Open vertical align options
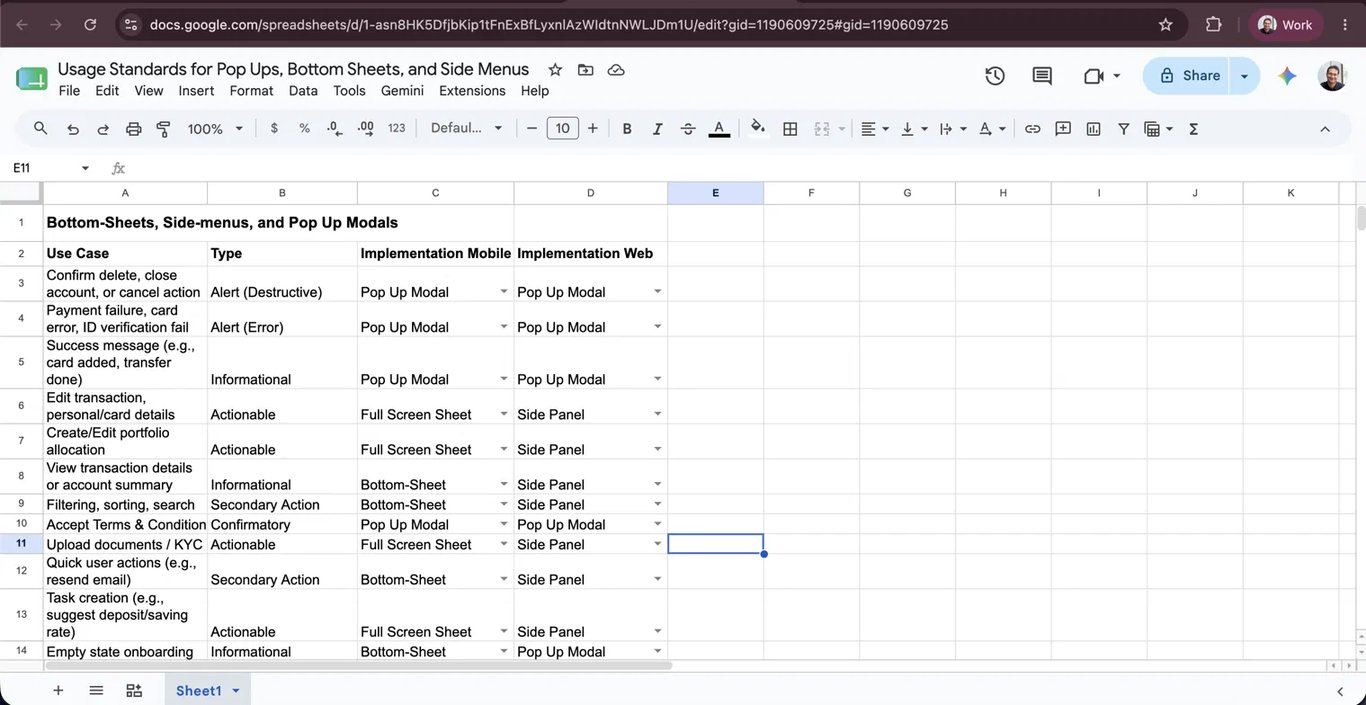1366x705 pixels. [x=914, y=128]
